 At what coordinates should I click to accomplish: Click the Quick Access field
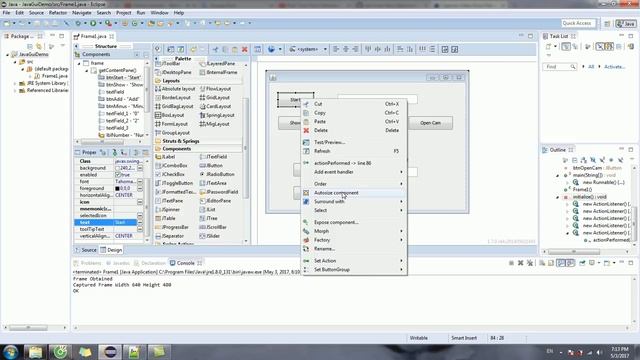pyautogui.click(x=577, y=24)
